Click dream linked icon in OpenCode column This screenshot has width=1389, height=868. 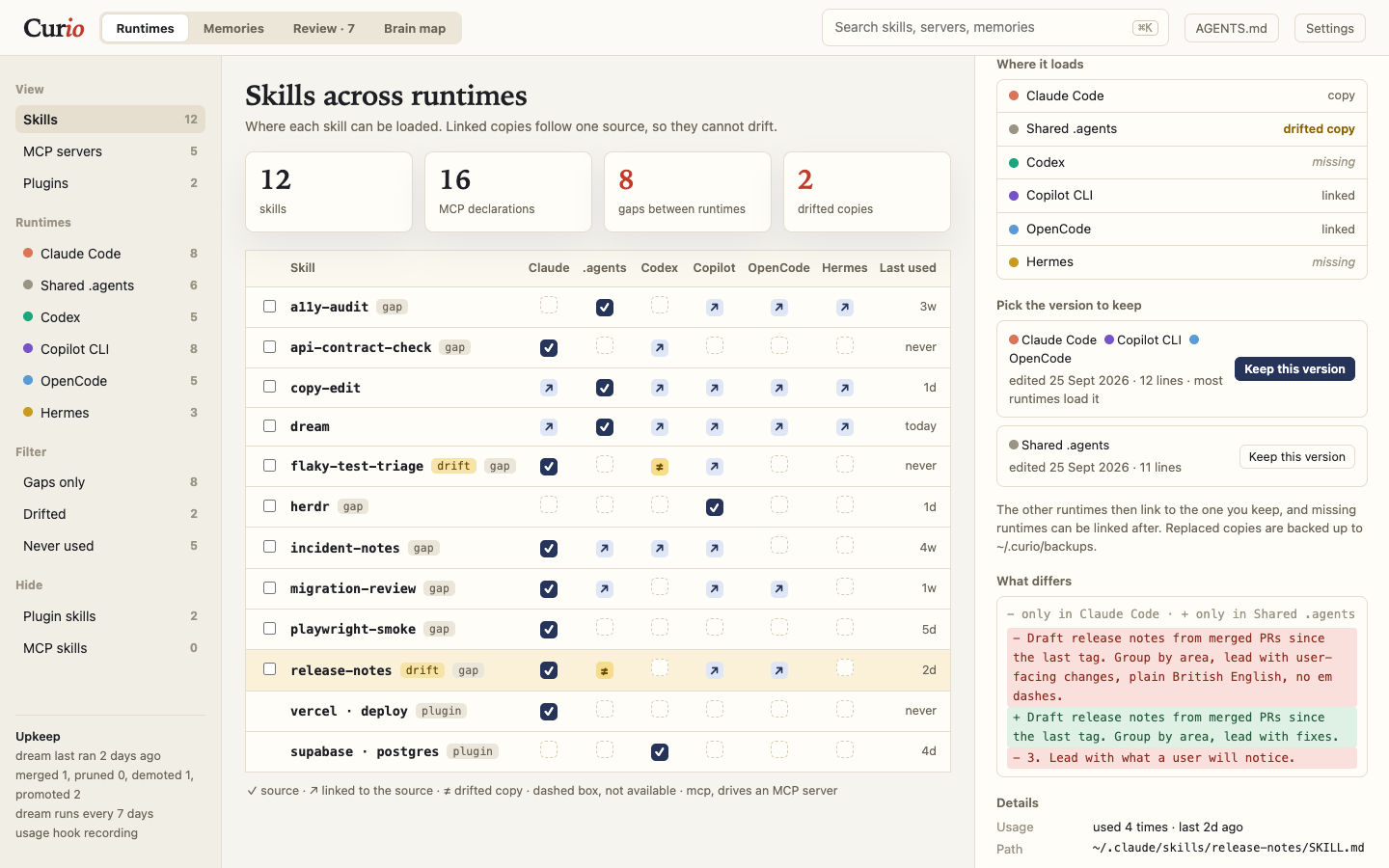[779, 427]
